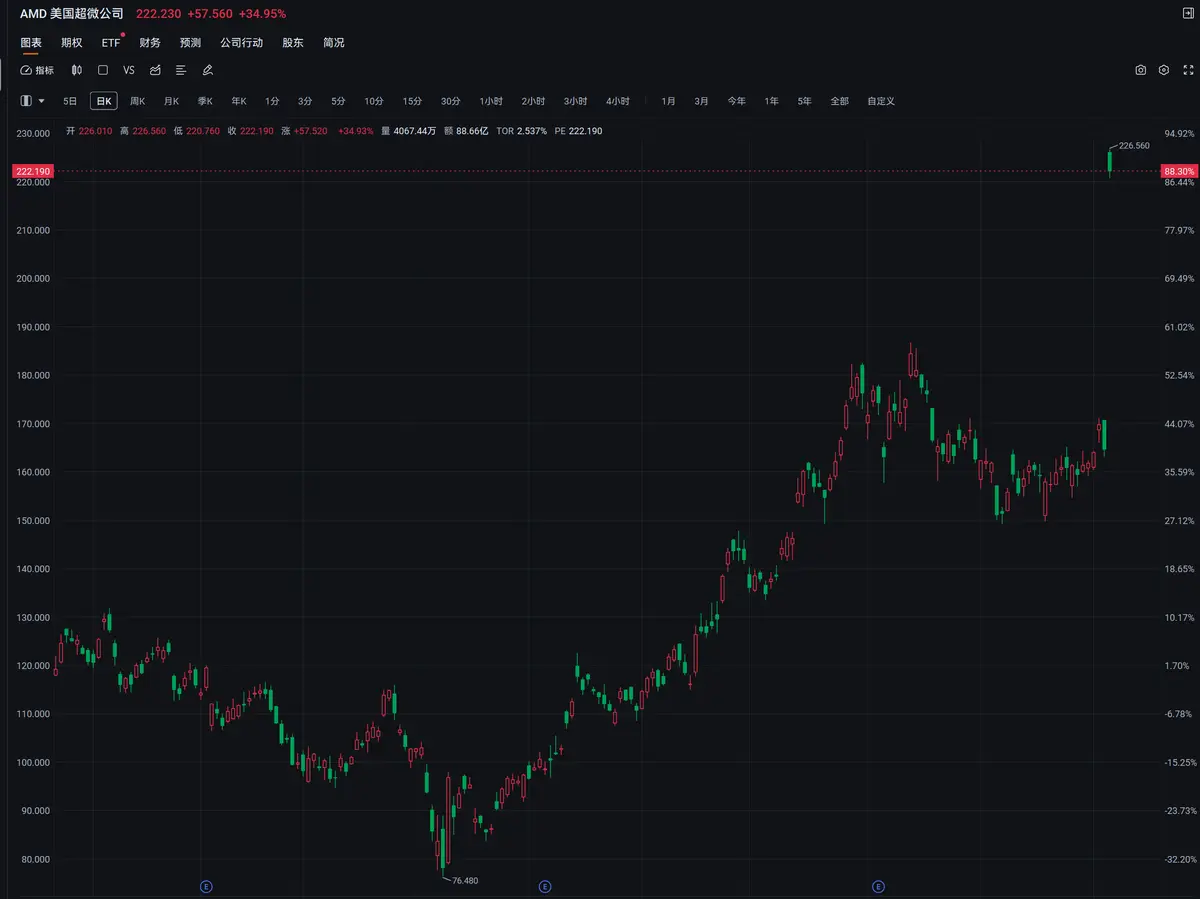This screenshot has width=1200, height=899.
Task: Expand chart to fullscreen
Action: coord(1188,70)
